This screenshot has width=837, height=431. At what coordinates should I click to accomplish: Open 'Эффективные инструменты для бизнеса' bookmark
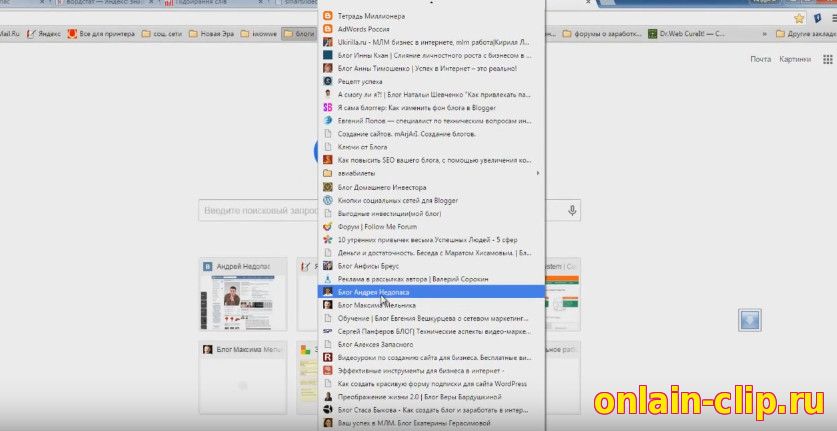(431, 371)
